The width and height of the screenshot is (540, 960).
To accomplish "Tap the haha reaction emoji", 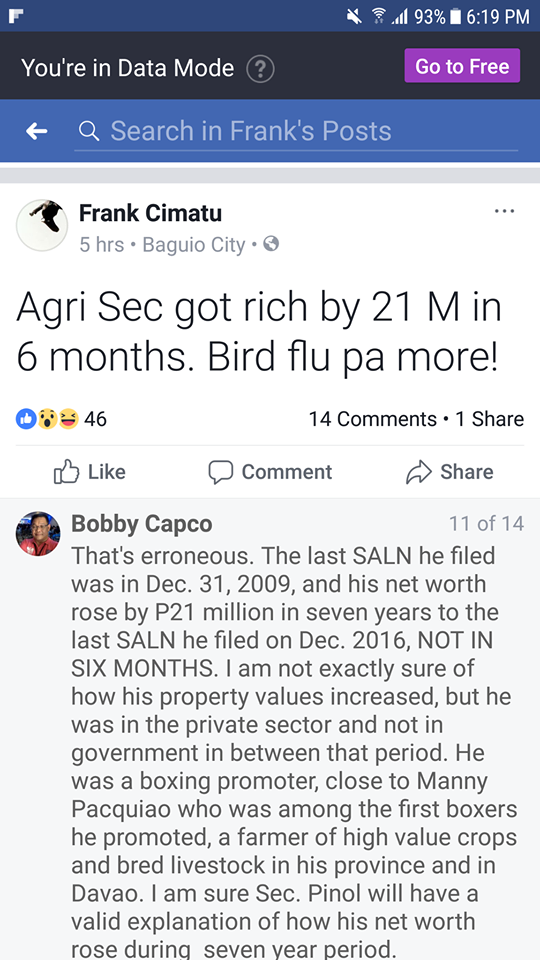I will [x=68, y=419].
